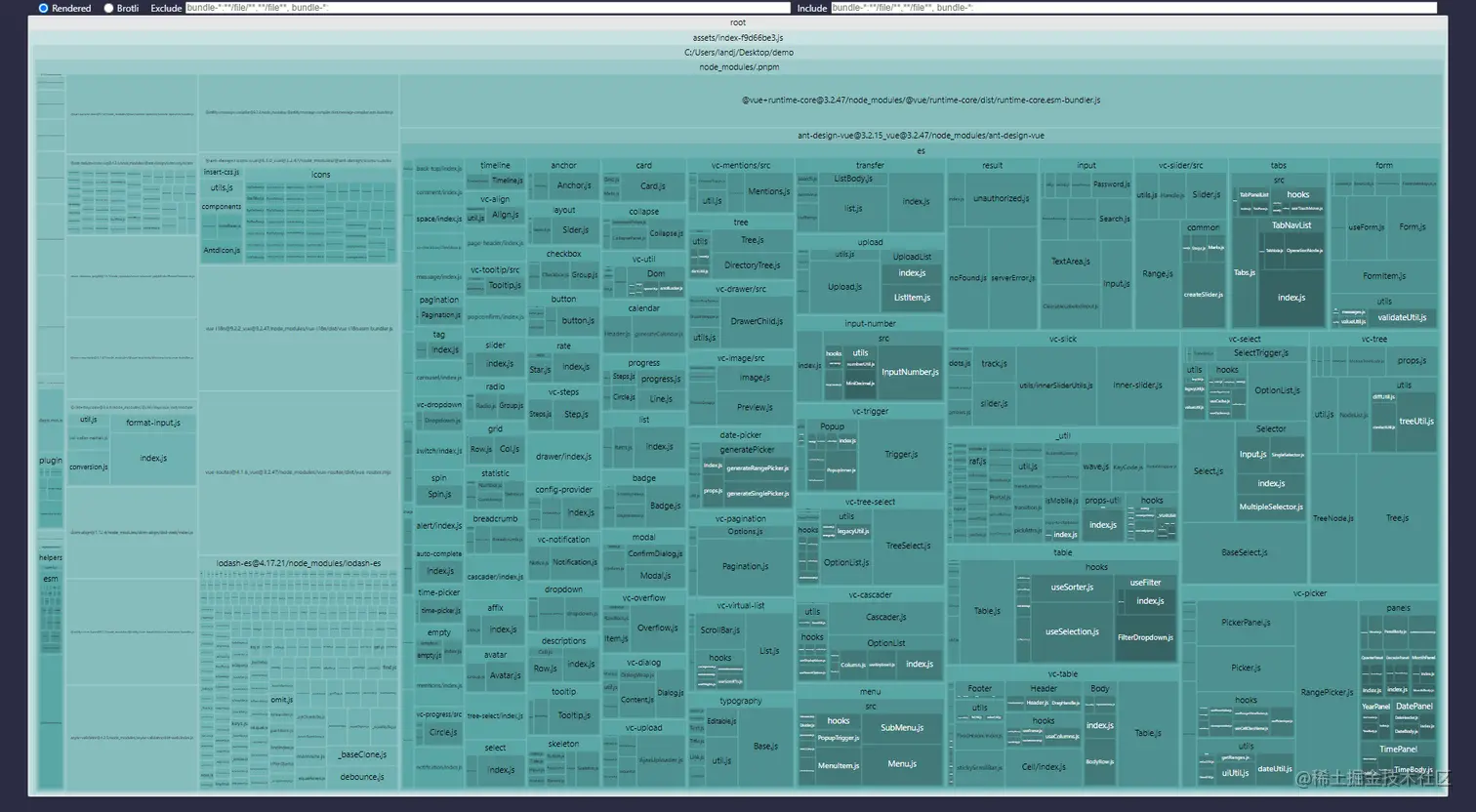Click the ConfirmDialog.js cell

click(x=655, y=554)
